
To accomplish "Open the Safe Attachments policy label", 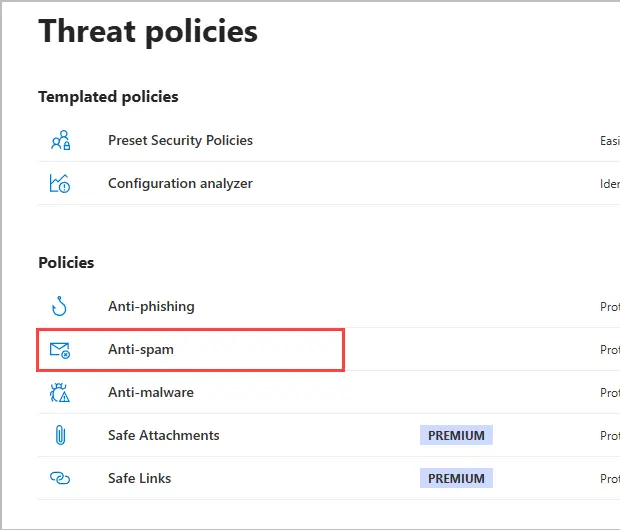I will pyautogui.click(x=163, y=436).
